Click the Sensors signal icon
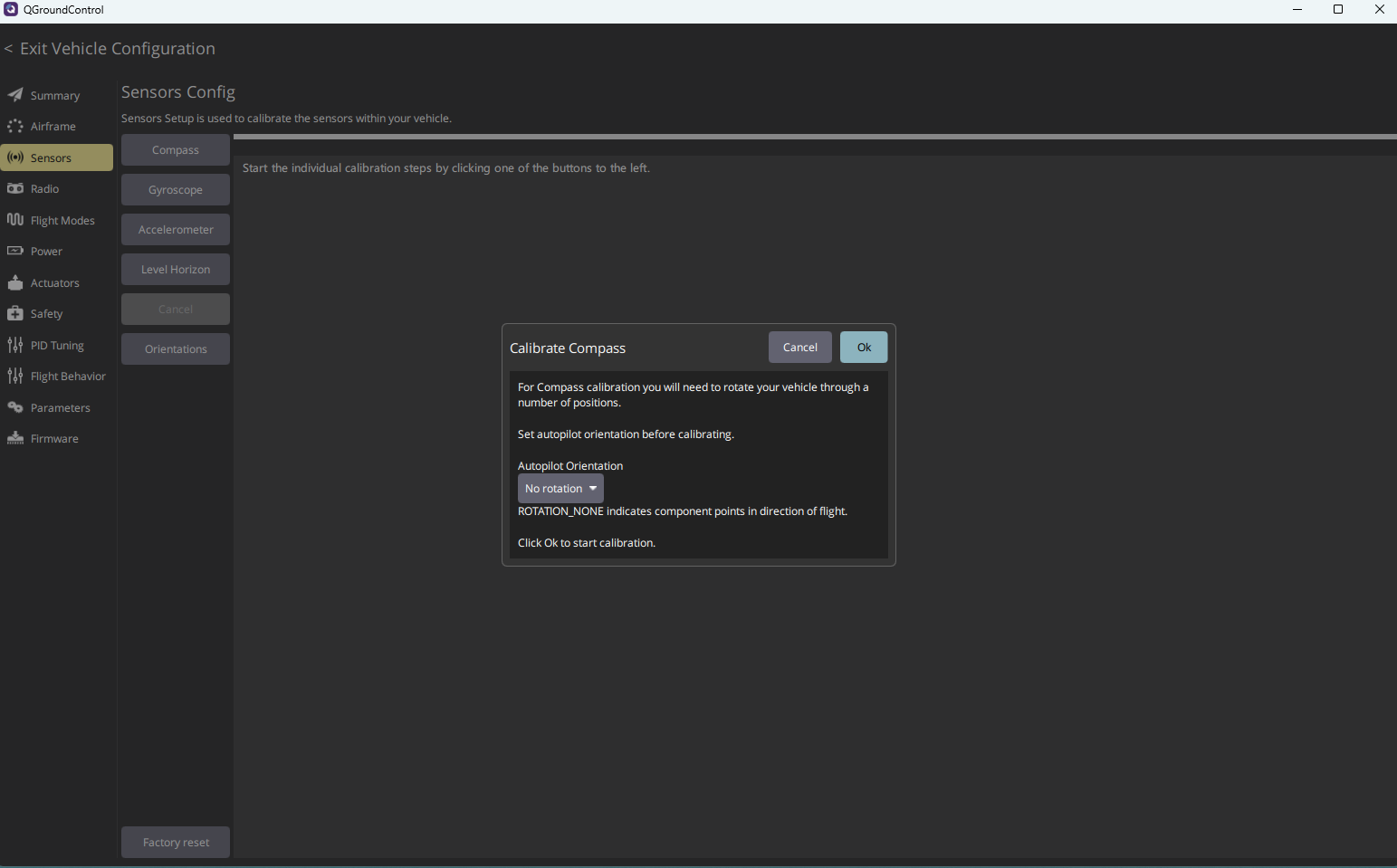Screen dimensions: 1397x868 pos(15,157)
